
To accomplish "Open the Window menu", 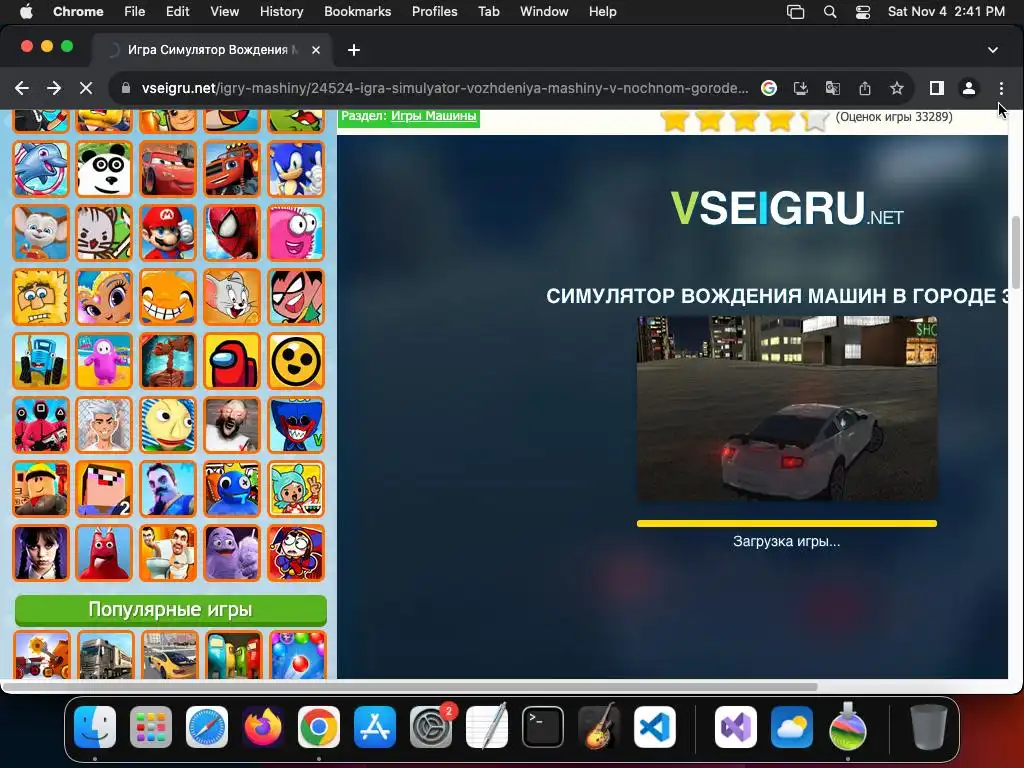I will coord(544,11).
